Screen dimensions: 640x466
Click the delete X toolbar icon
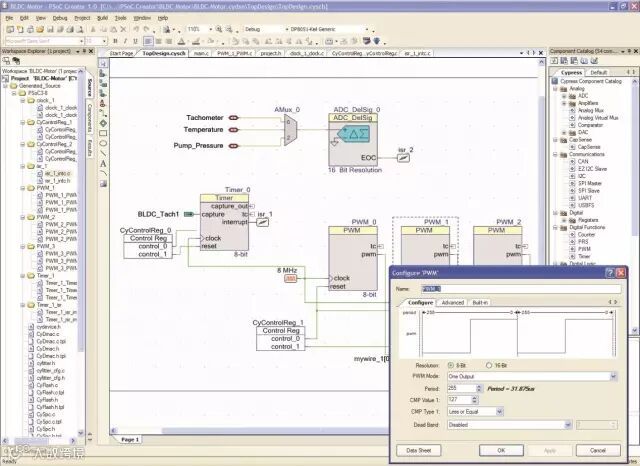click(x=123, y=29)
